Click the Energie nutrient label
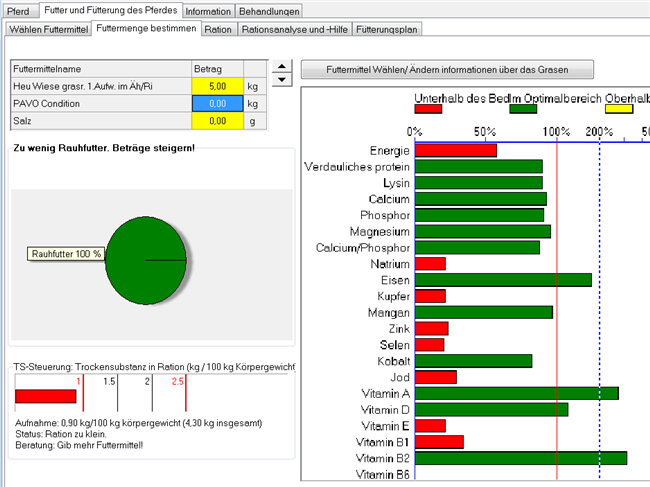The width and height of the screenshot is (650, 487). coord(389,150)
